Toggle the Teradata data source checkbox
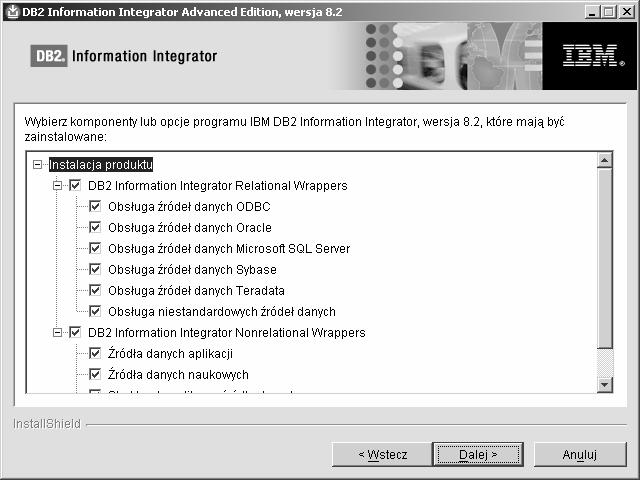Viewport: 640px width, 480px height. coord(95,290)
